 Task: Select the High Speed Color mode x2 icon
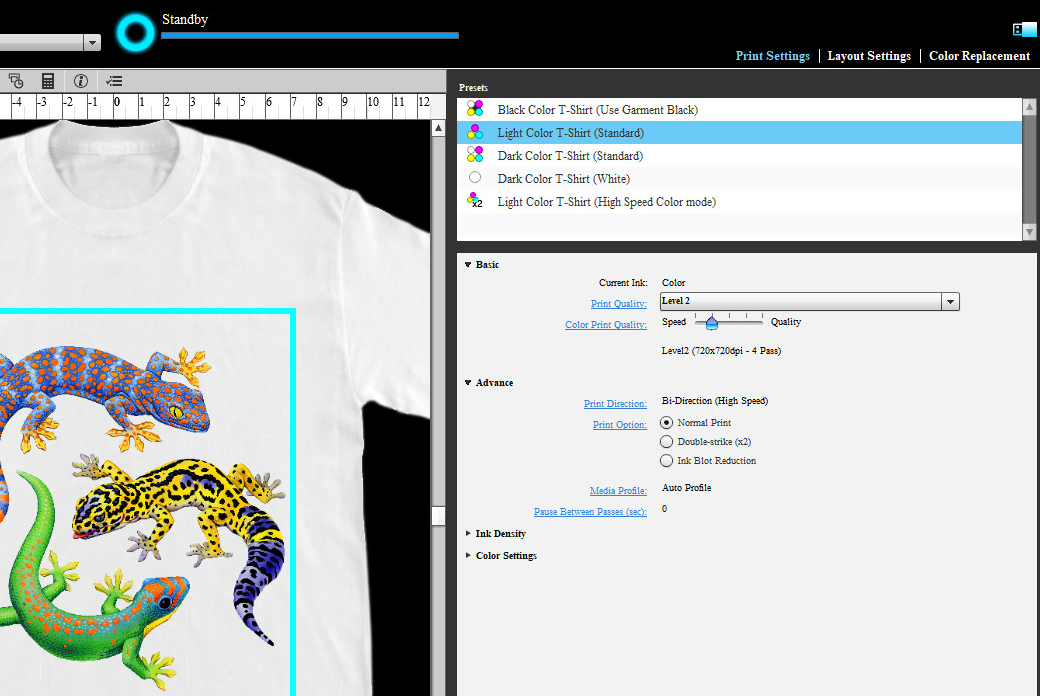coord(475,201)
